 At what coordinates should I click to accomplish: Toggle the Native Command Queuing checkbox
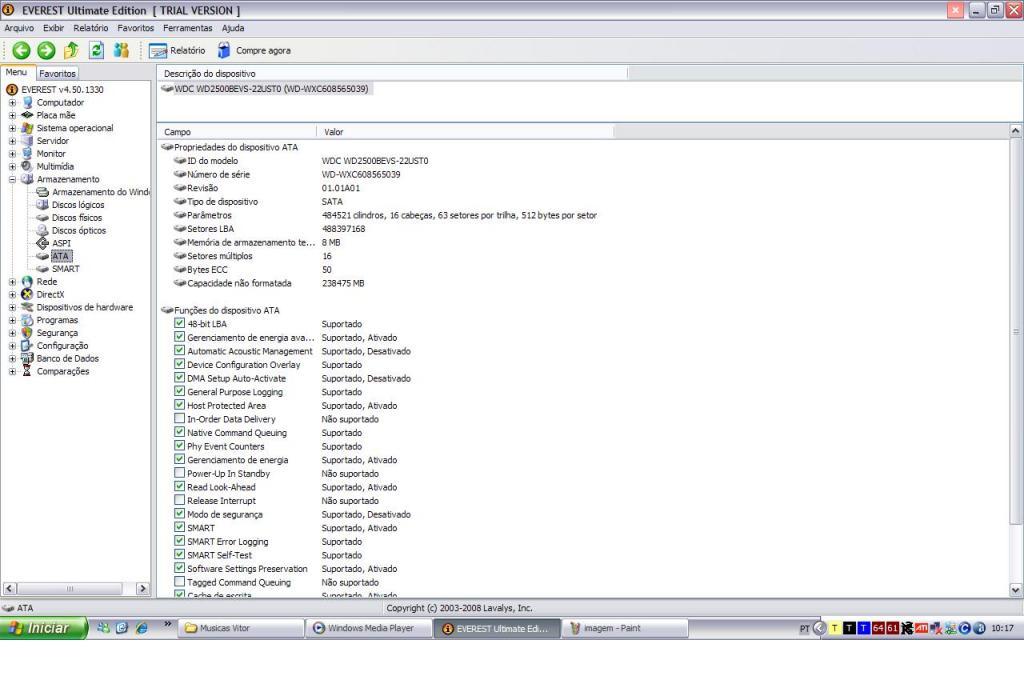180,432
